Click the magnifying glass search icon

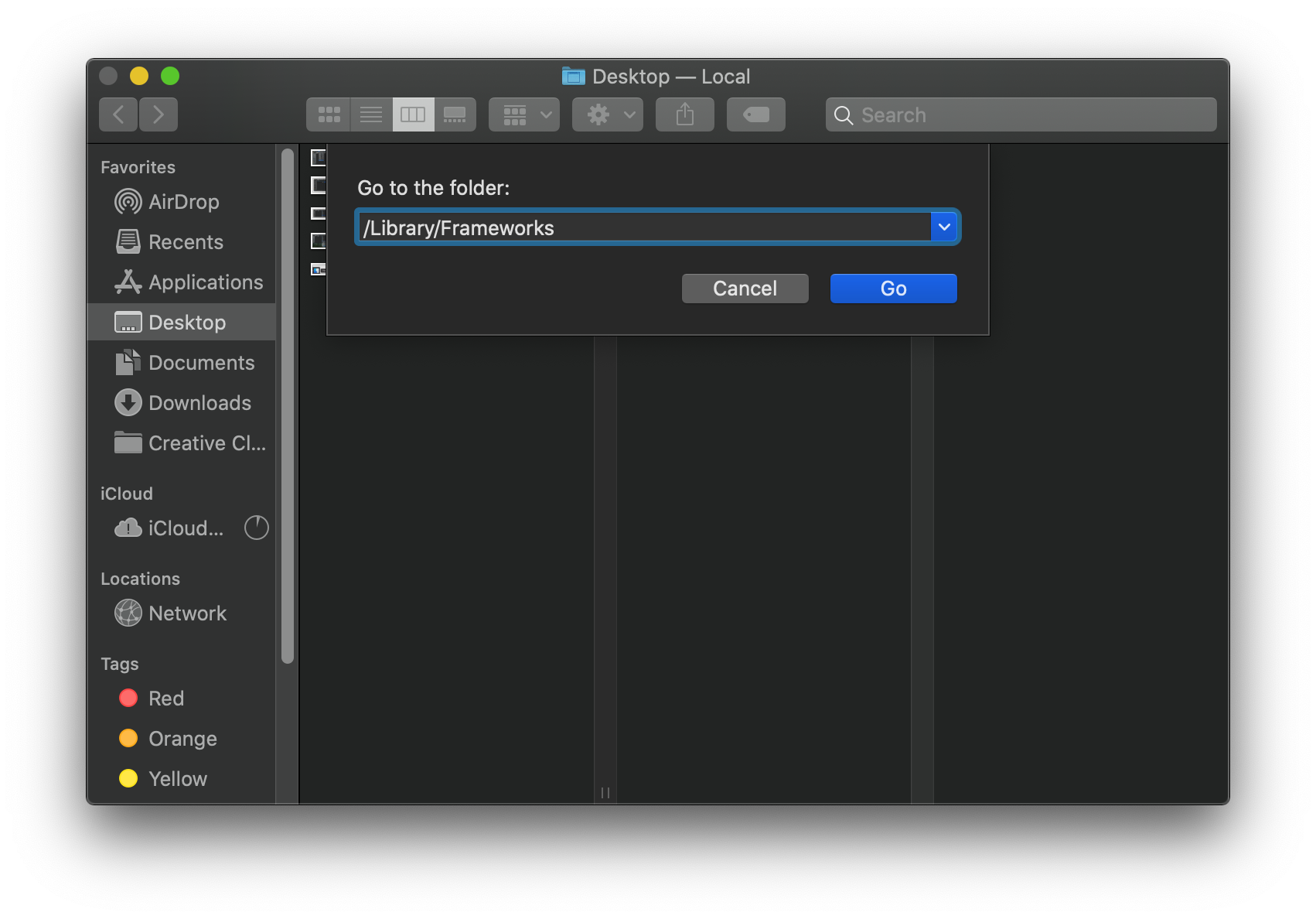[844, 115]
